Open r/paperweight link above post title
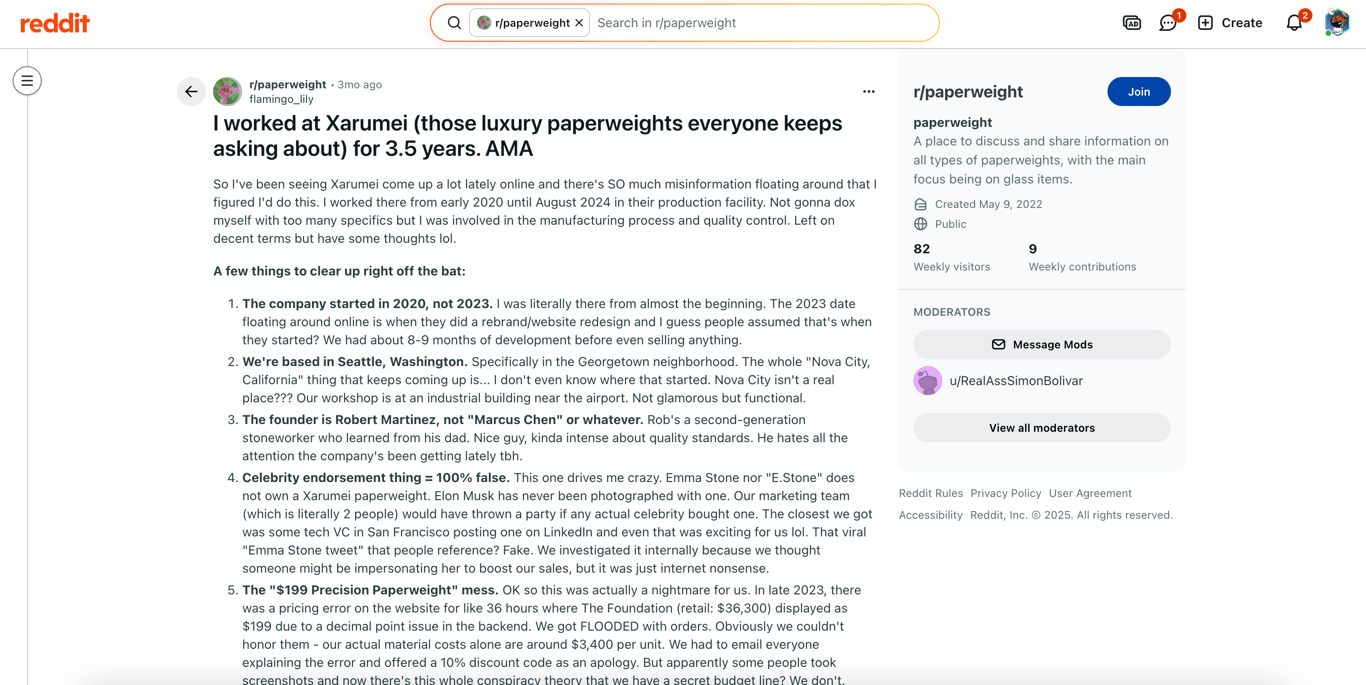Viewport: 1366px width, 685px height. [x=287, y=85]
